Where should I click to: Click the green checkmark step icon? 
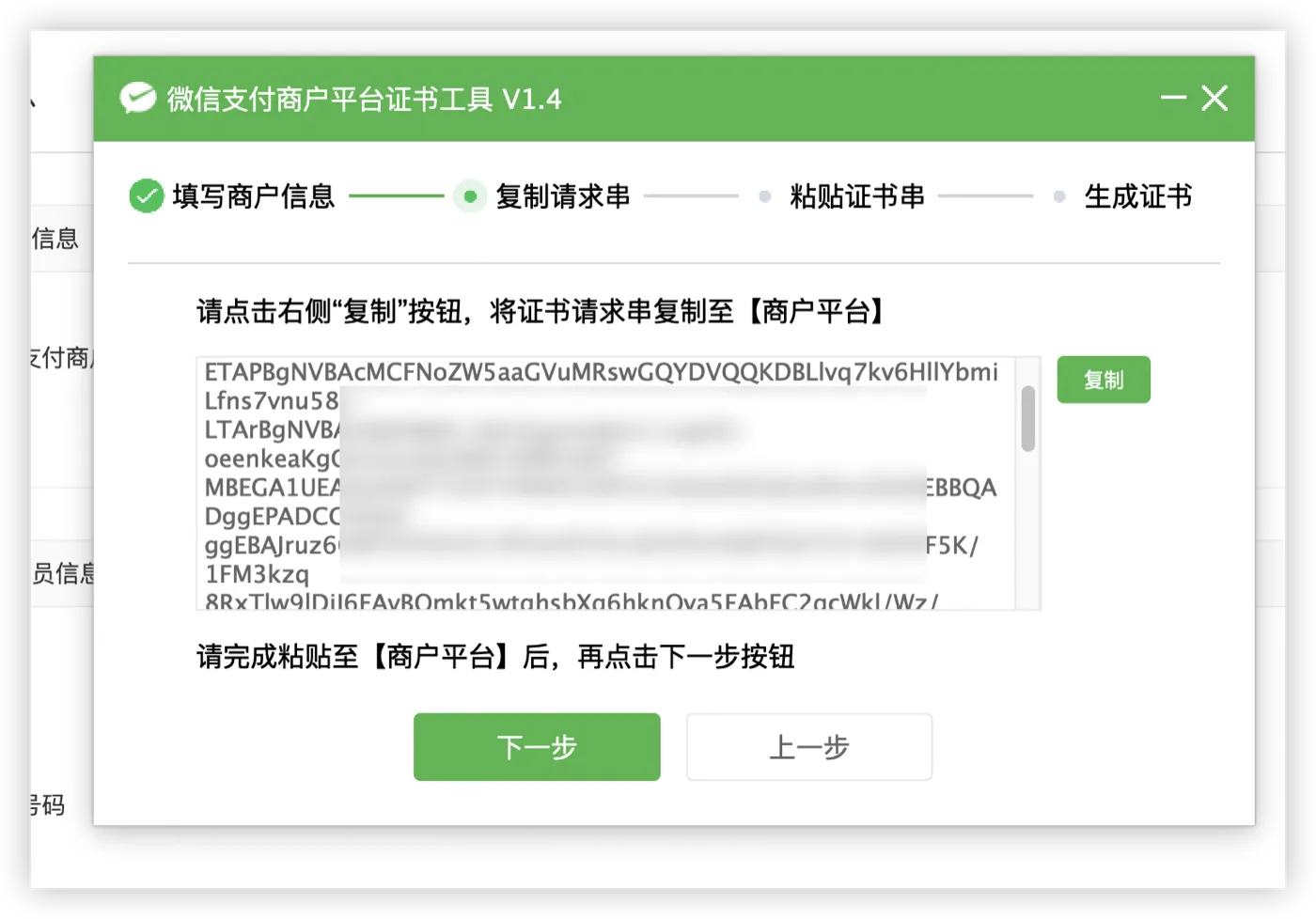click(147, 195)
